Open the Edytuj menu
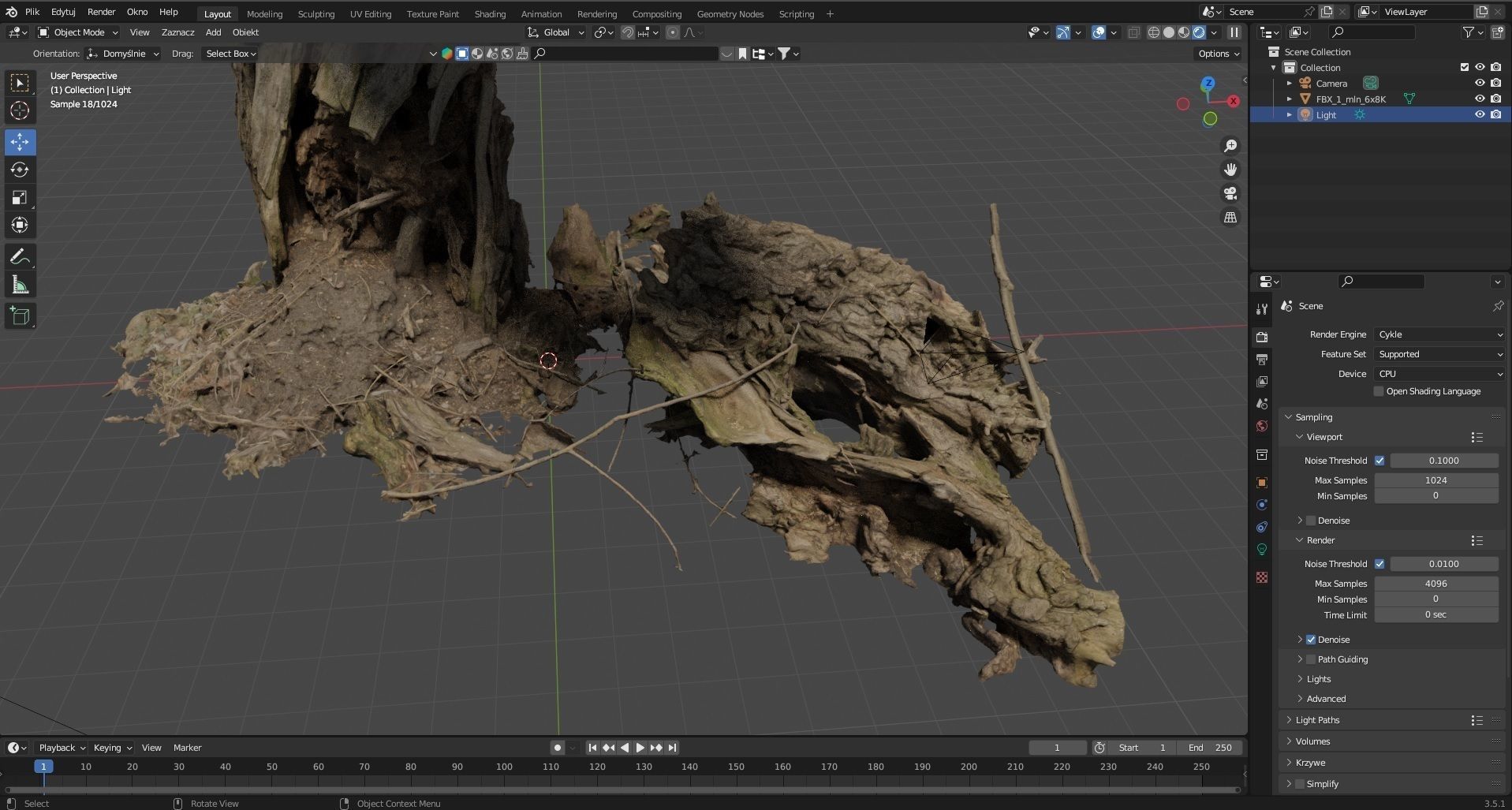 pyautogui.click(x=63, y=12)
